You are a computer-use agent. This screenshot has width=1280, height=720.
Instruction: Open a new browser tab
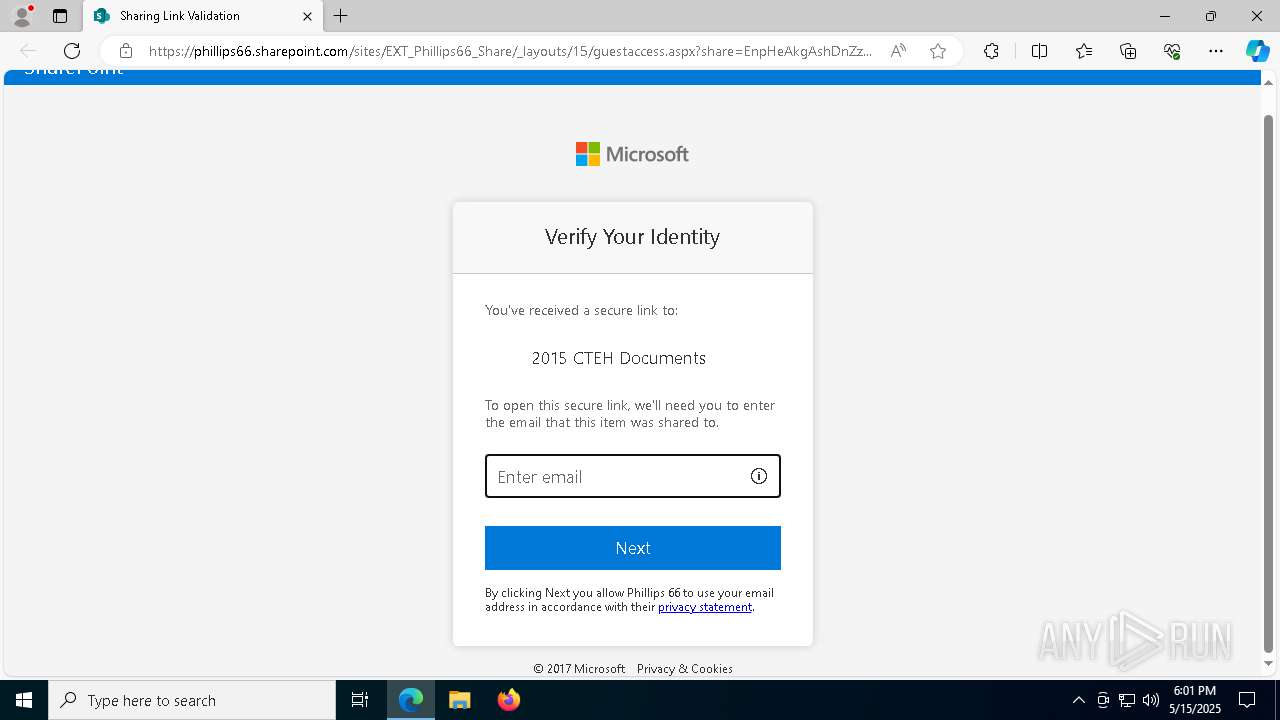pos(341,16)
